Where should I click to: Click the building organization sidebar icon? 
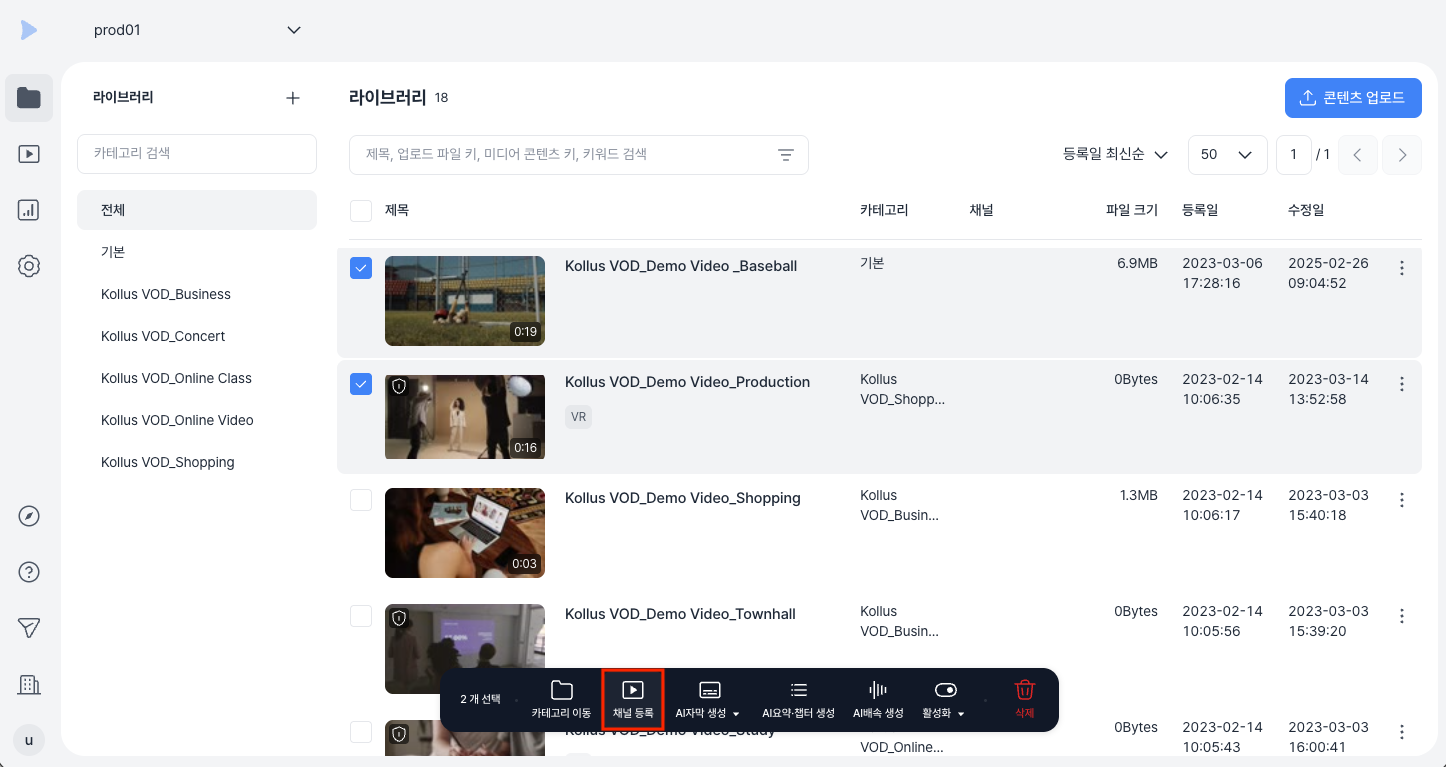pos(29,684)
